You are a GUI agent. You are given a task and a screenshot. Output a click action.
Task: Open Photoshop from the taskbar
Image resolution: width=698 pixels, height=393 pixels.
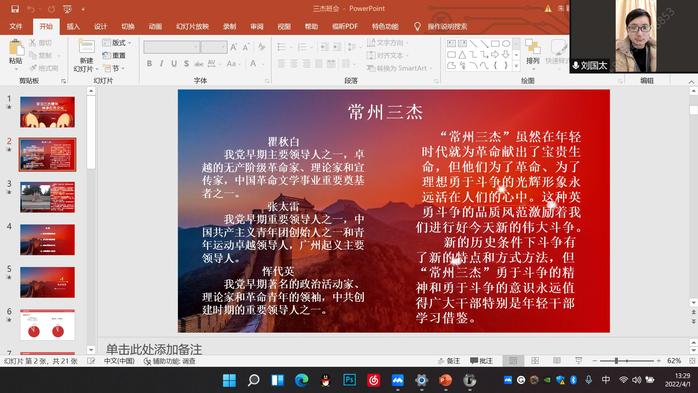tap(350, 380)
